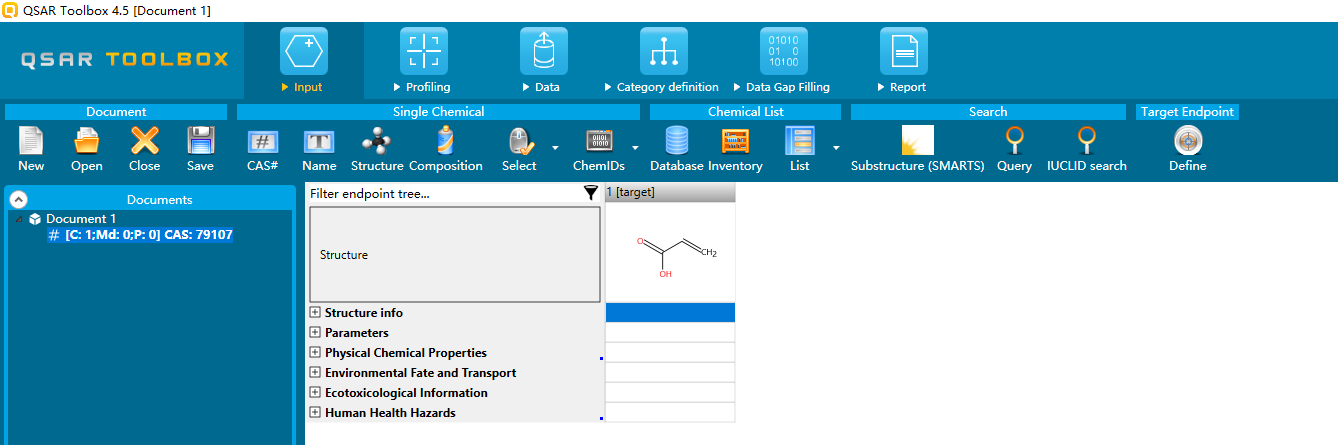Viewport: 1338px width, 445px height.
Task: Launch Substructure (SMARTS) search
Action: click(917, 142)
